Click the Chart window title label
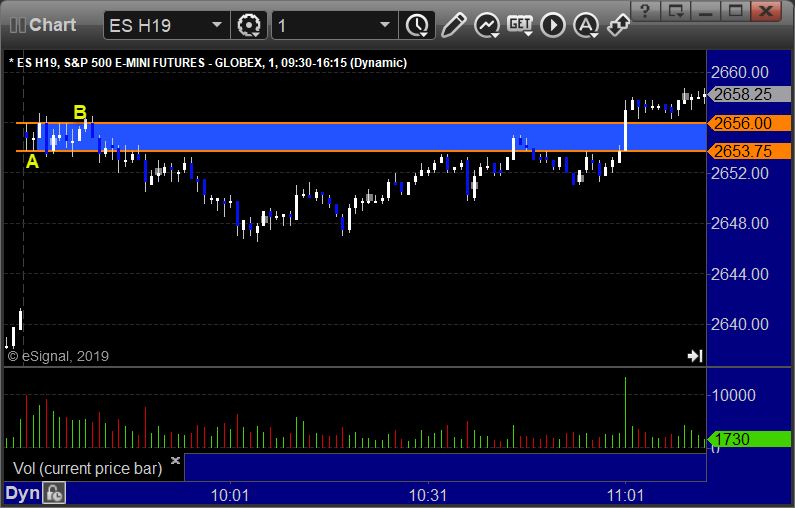Image resolution: width=795 pixels, height=508 pixels. pyautogui.click(x=52, y=25)
